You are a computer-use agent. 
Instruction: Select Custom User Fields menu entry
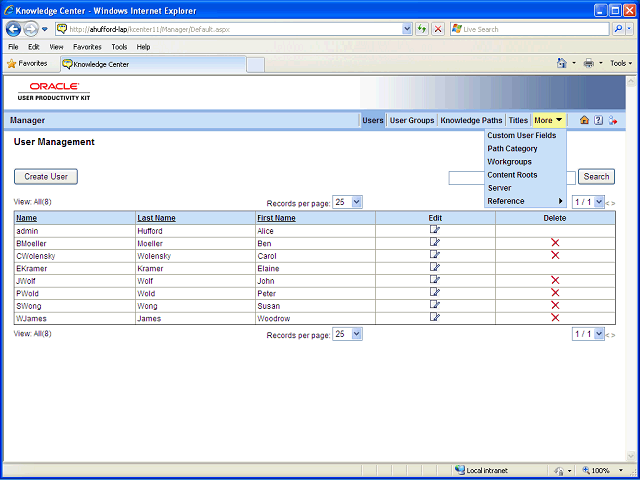coord(522,135)
